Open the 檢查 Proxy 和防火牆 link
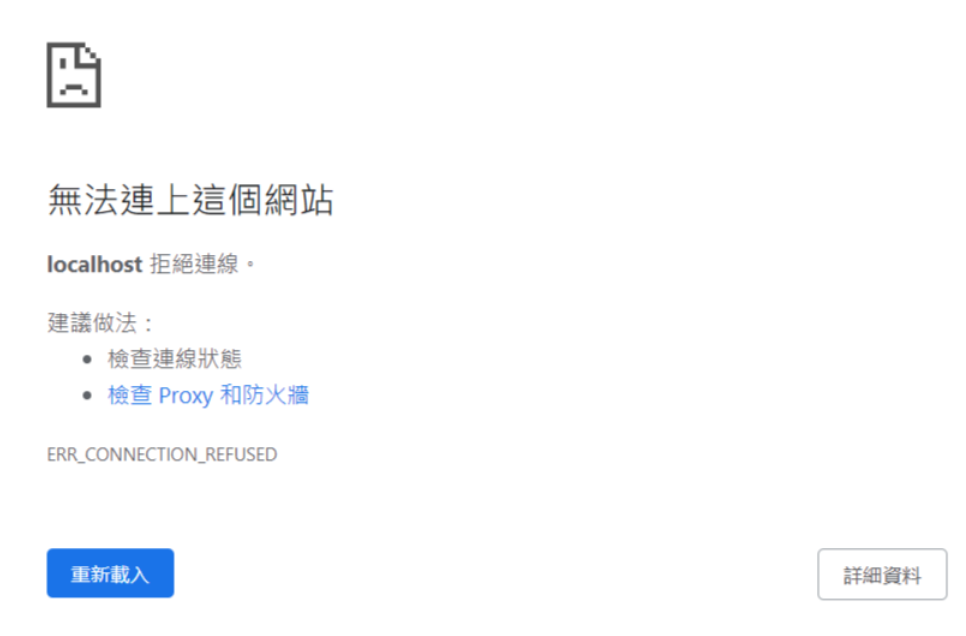966x636 pixels. coord(208,395)
